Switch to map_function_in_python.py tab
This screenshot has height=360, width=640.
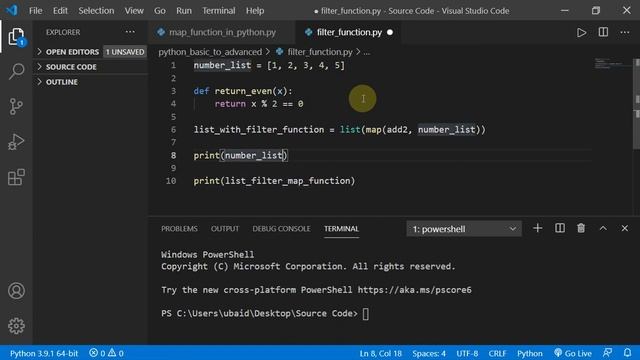(222, 32)
